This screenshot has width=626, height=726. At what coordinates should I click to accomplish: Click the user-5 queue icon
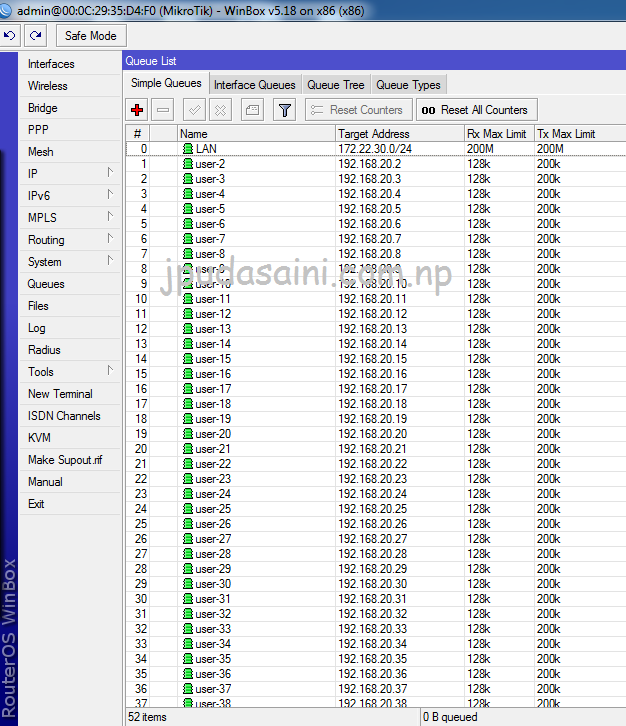188,209
